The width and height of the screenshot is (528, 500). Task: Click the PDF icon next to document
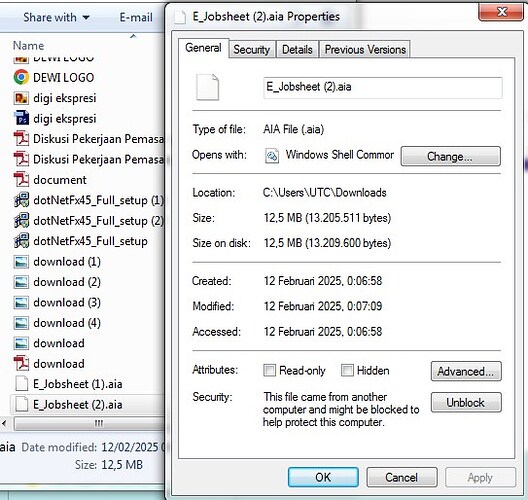(21, 180)
